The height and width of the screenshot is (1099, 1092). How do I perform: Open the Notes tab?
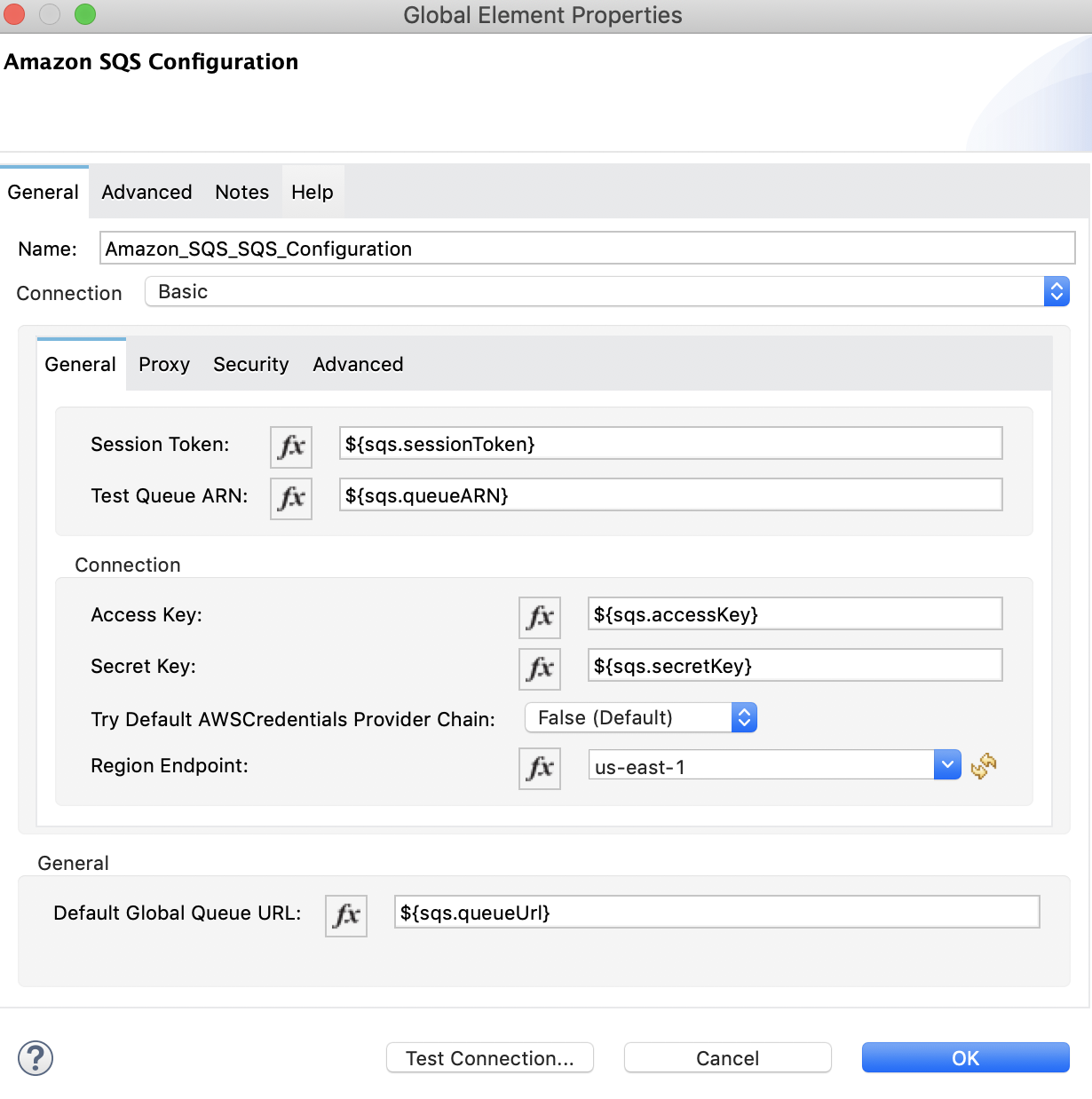(241, 192)
